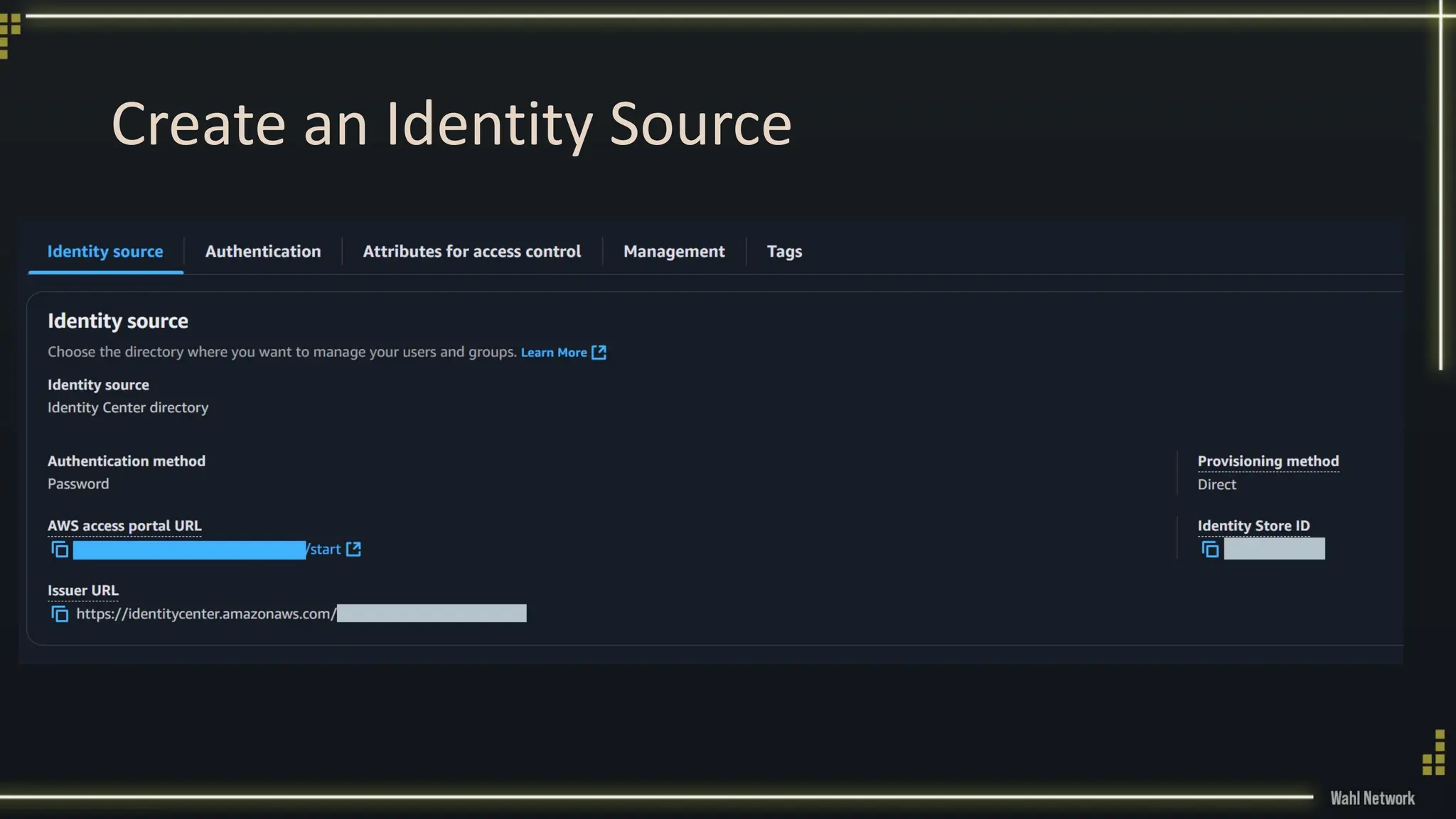Copy the AWS access portal URL
1456x819 pixels.
click(x=60, y=550)
